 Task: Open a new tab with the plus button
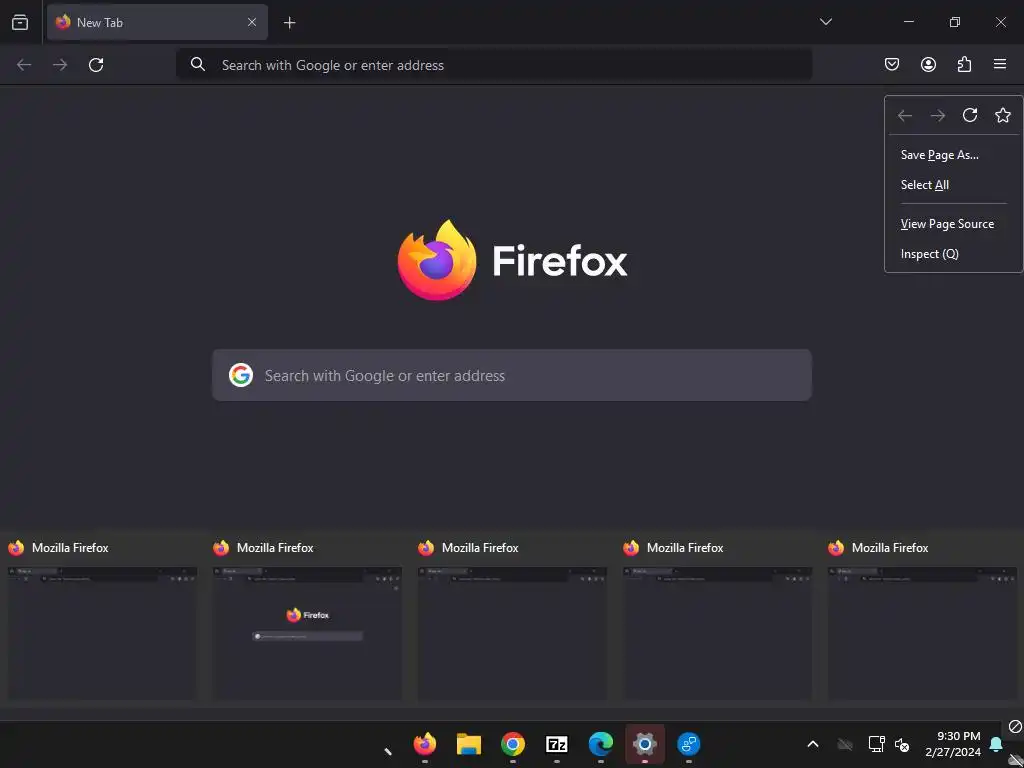289,23
